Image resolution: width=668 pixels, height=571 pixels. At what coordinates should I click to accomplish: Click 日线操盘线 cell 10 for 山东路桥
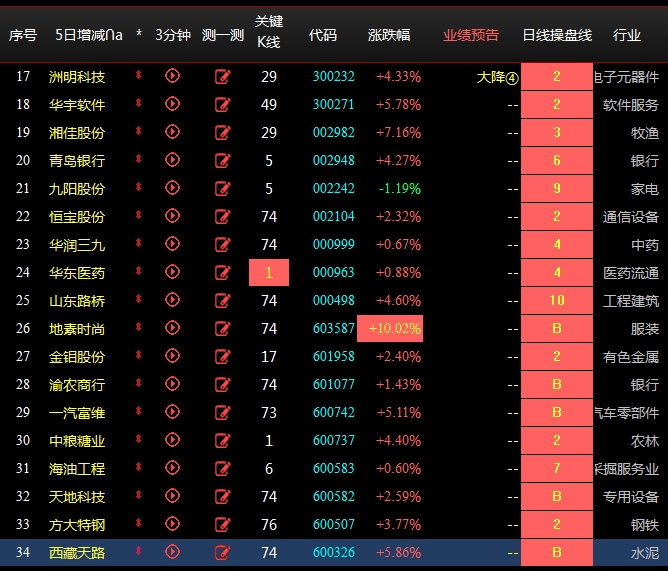(557, 300)
